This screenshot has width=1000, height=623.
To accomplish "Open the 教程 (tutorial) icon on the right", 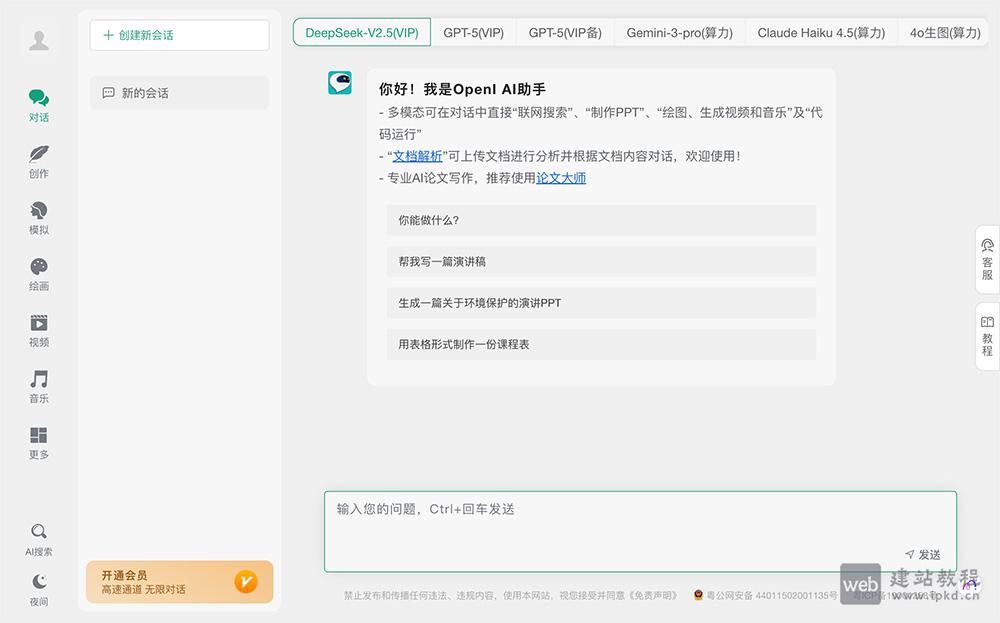I will tap(987, 335).
